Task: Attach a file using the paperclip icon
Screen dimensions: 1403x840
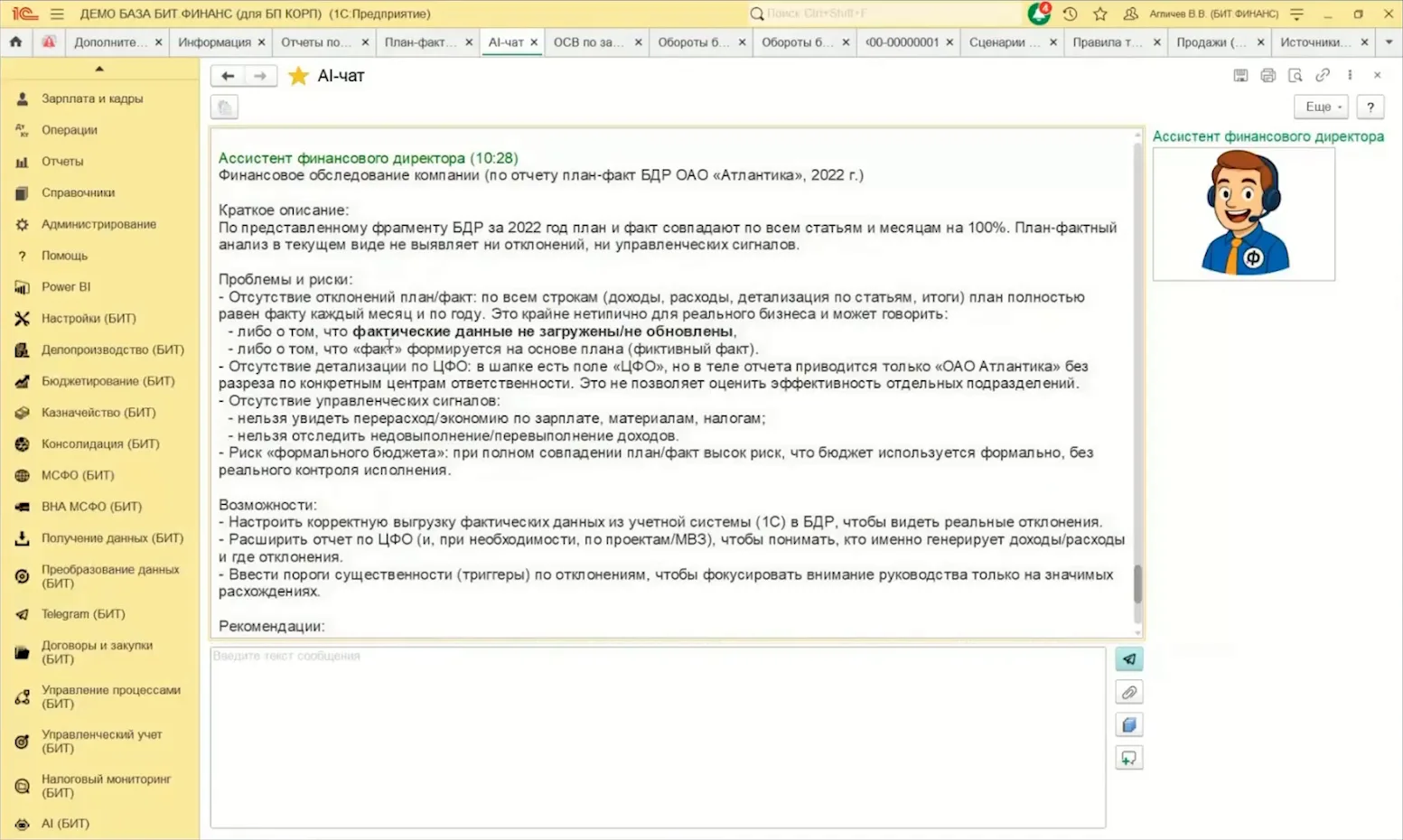Action: tap(1128, 693)
